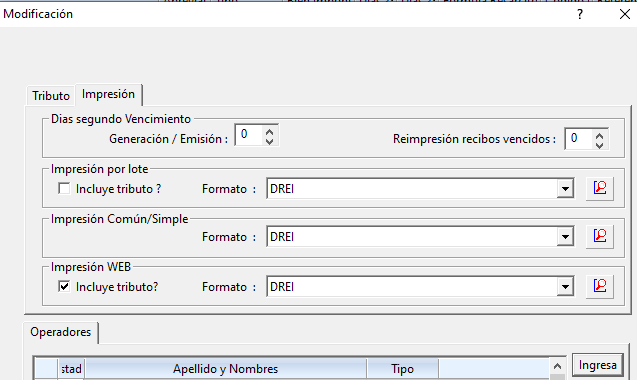Increase Reimpresión recibos vencidos value

tap(599, 136)
